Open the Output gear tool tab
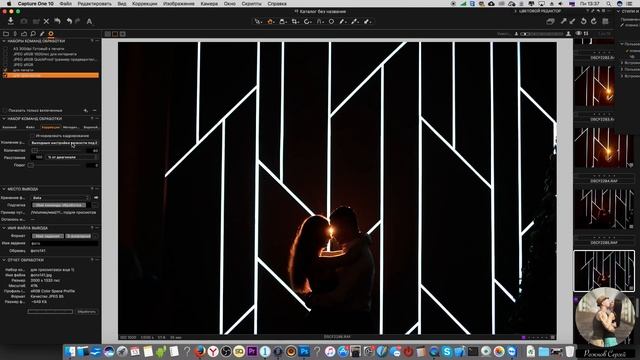Viewport: 640px width, 360px height. click(51, 34)
